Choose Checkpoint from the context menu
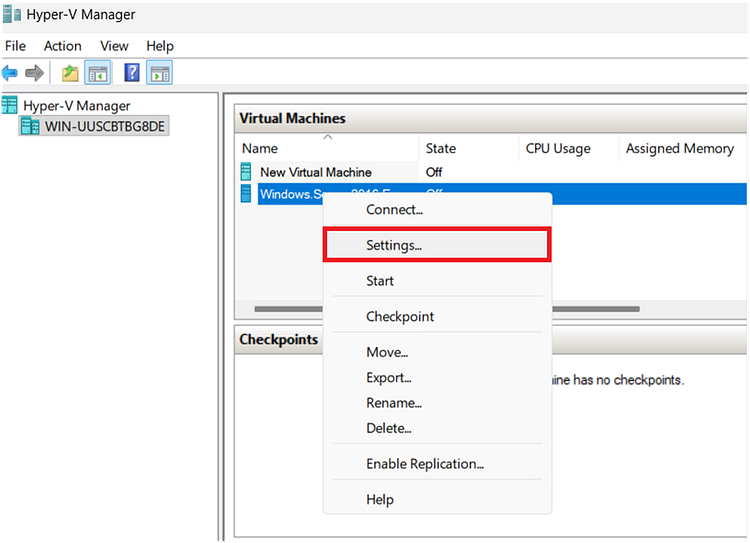750x543 pixels. pos(437,316)
